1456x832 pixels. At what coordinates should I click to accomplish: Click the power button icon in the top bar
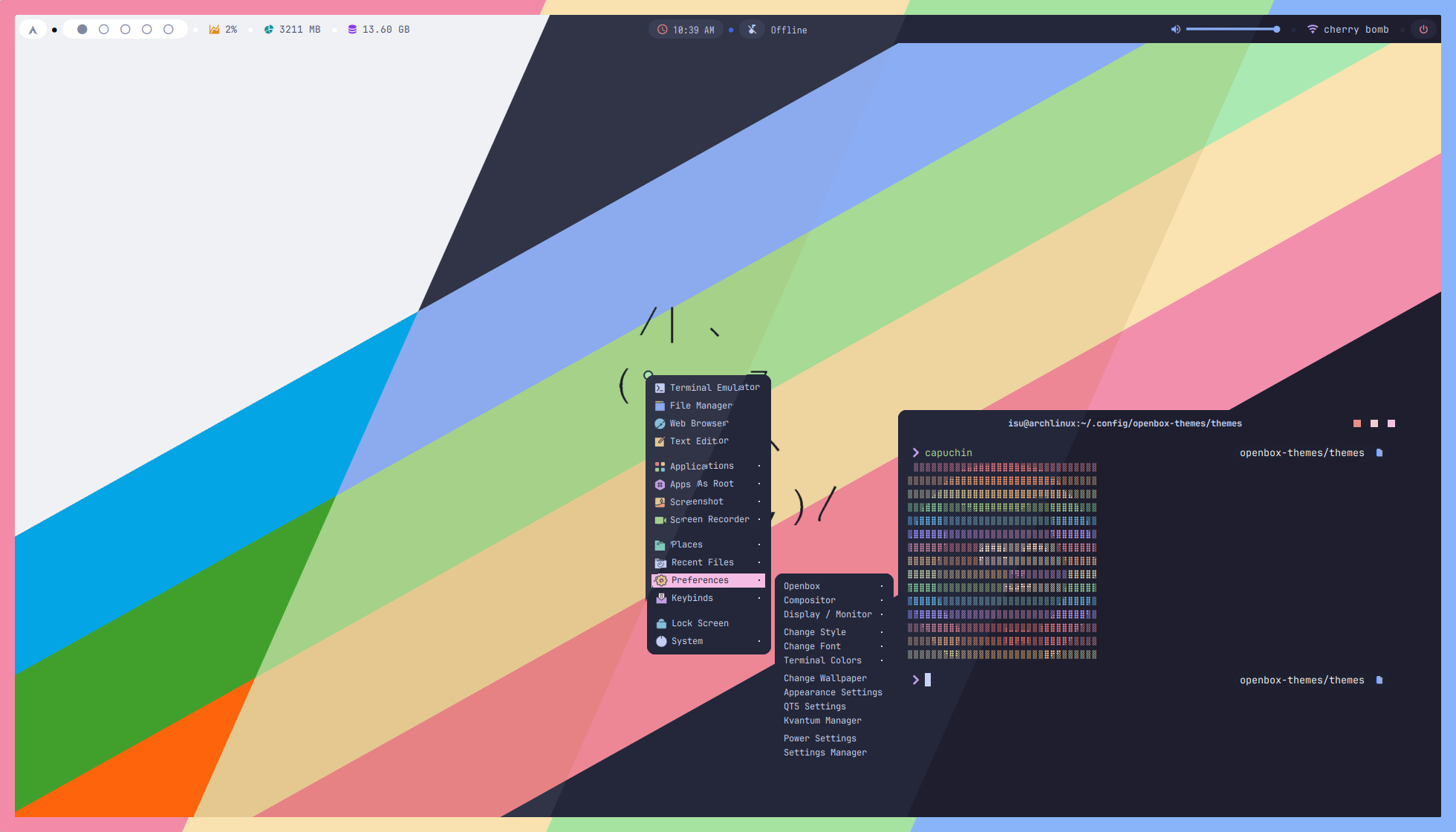(x=1423, y=30)
